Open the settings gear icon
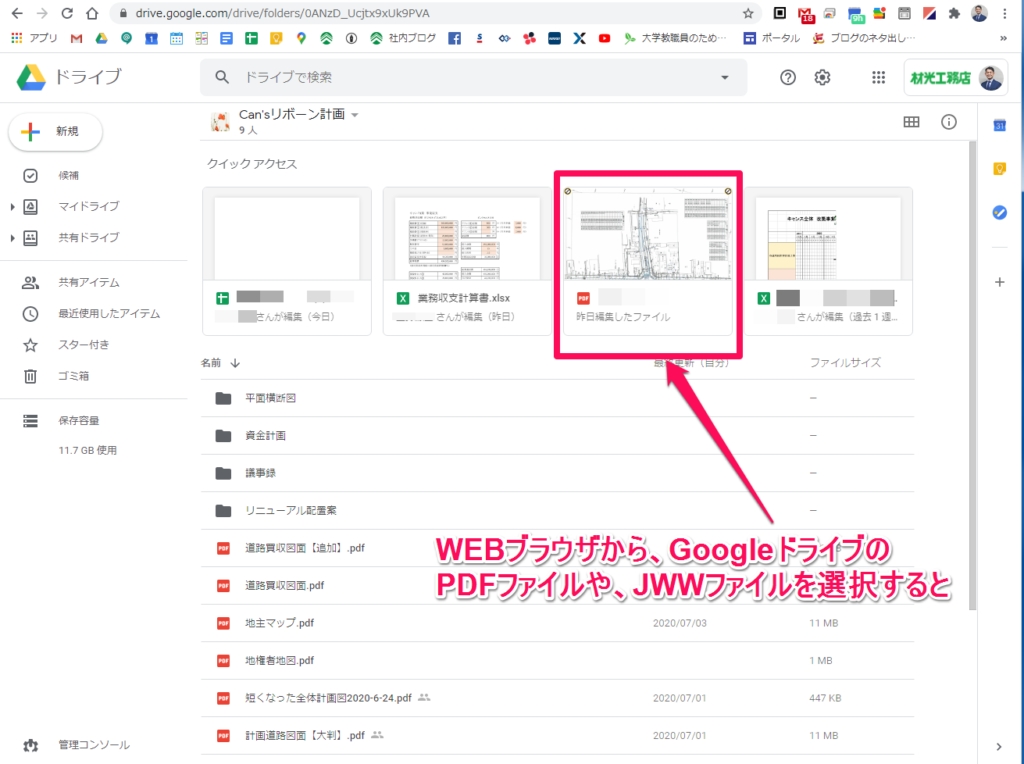This screenshot has height=764, width=1024. tap(822, 78)
